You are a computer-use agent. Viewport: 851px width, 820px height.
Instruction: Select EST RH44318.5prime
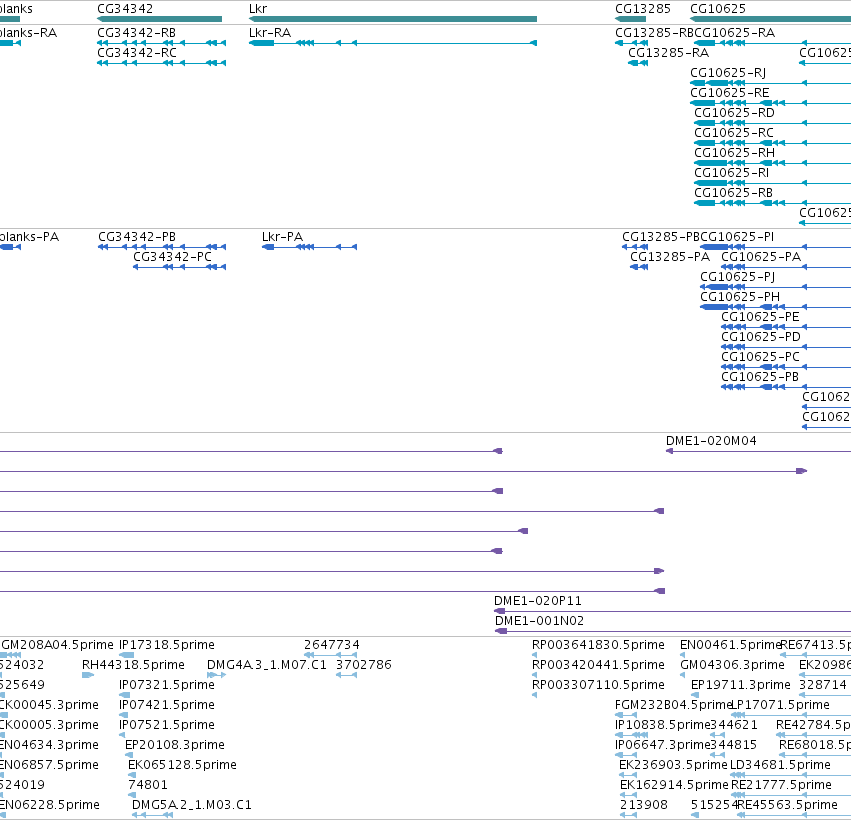pyautogui.click(x=133, y=665)
